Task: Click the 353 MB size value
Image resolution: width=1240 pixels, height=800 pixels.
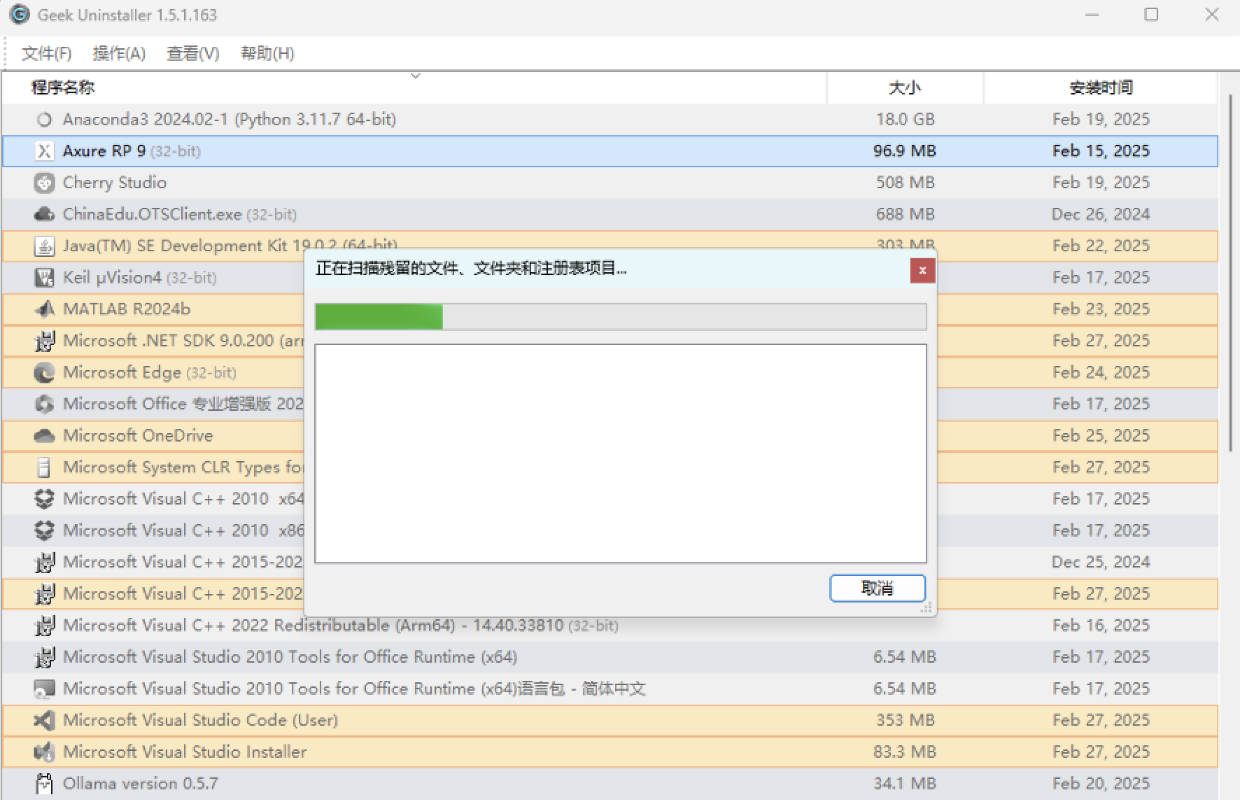Action: [905, 720]
